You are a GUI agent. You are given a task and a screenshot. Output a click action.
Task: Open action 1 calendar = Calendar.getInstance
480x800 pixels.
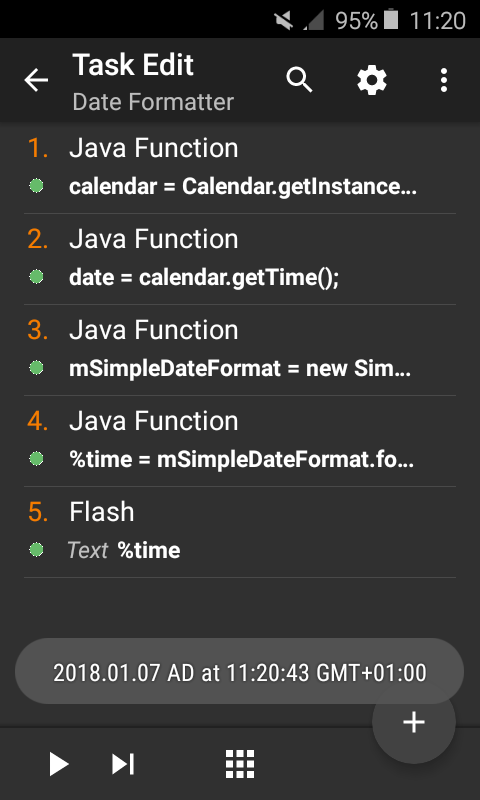pos(240,168)
